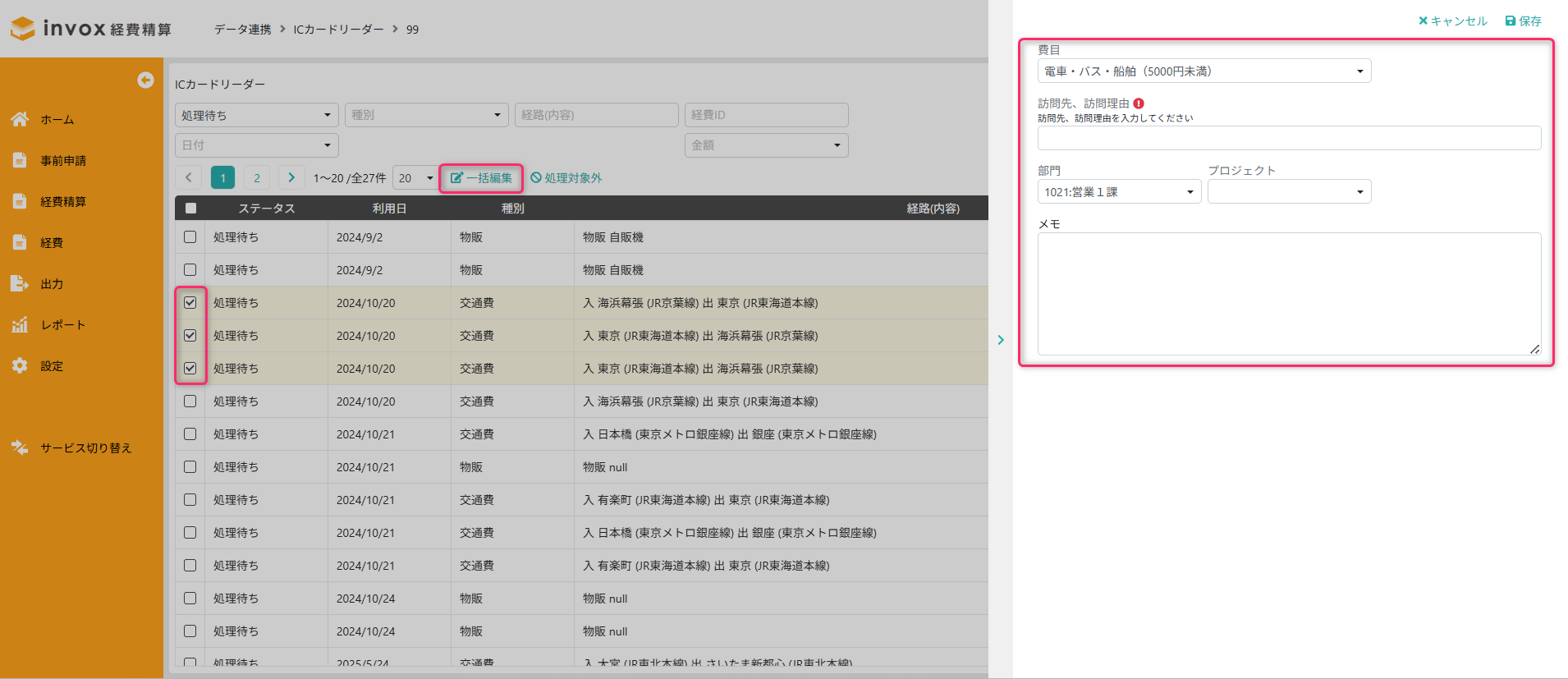Click the red warning icon beside 訪問先、訪問理由

click(1139, 103)
